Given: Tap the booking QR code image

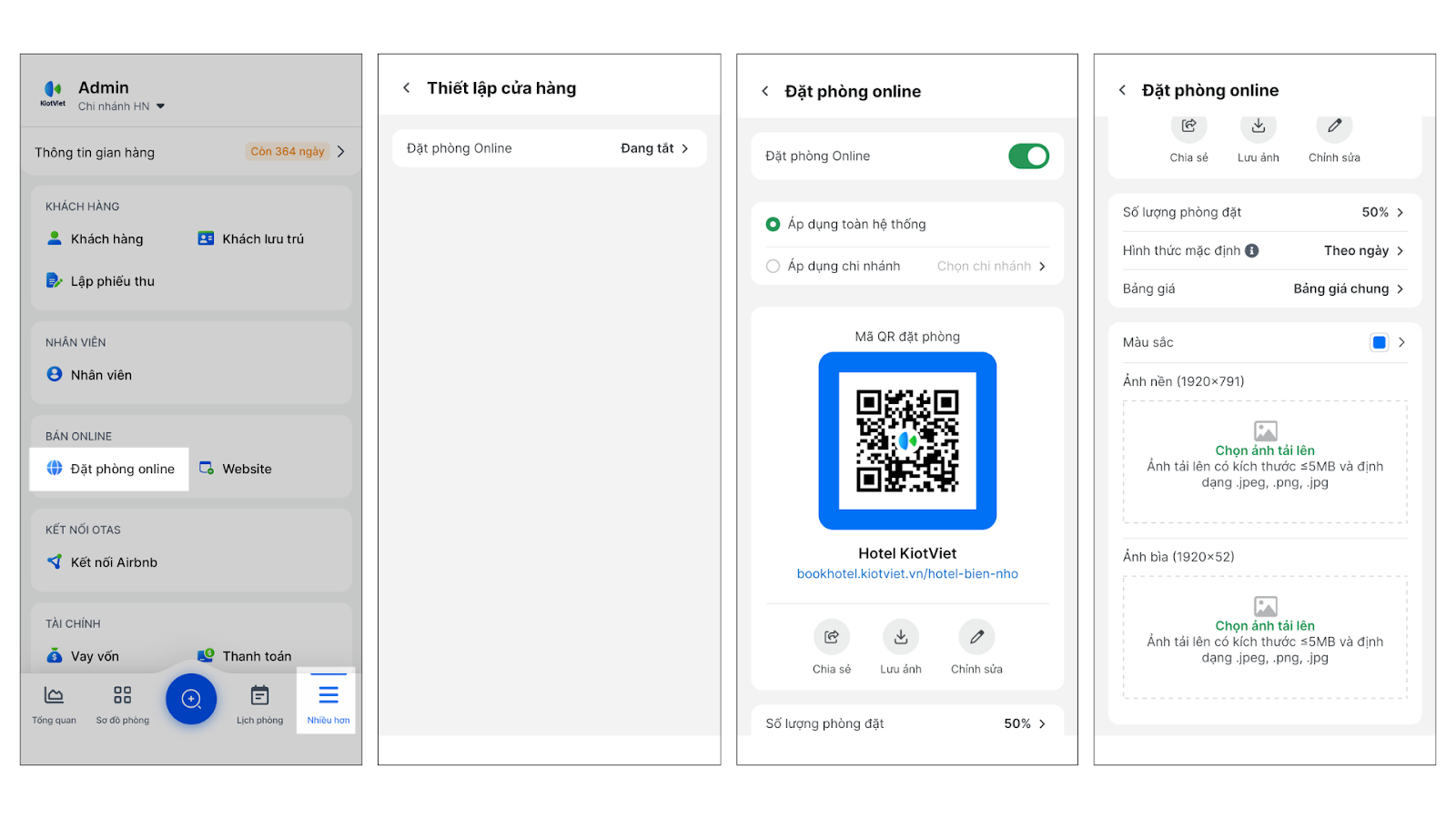Looking at the screenshot, I should click(907, 440).
